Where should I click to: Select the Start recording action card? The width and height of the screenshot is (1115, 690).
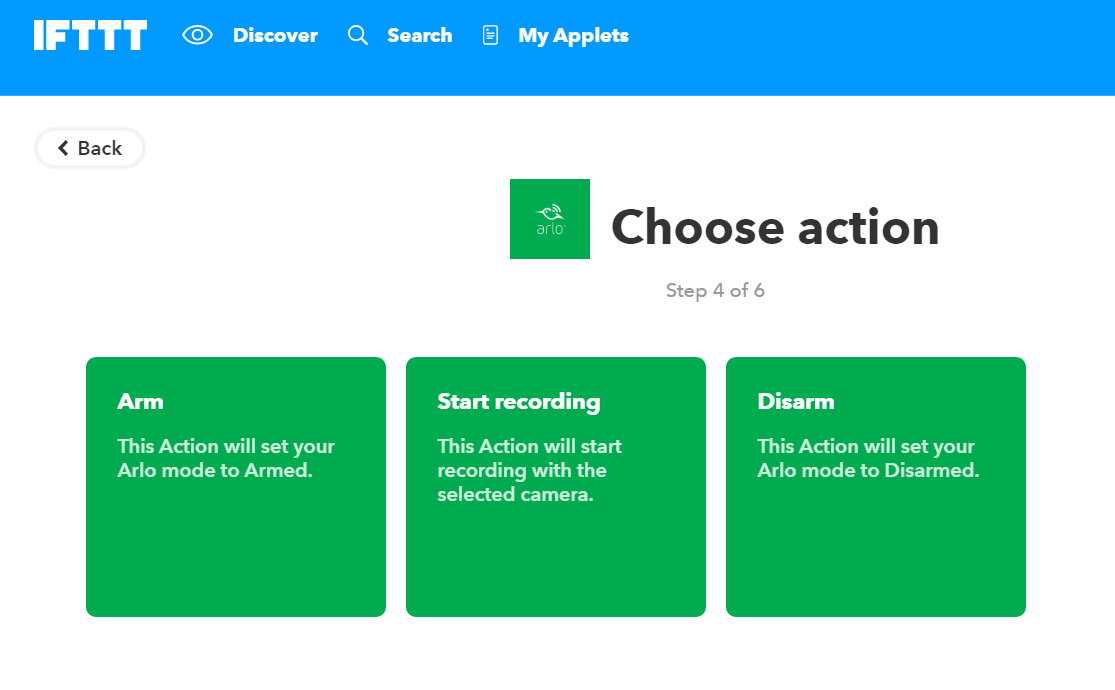[x=556, y=487]
